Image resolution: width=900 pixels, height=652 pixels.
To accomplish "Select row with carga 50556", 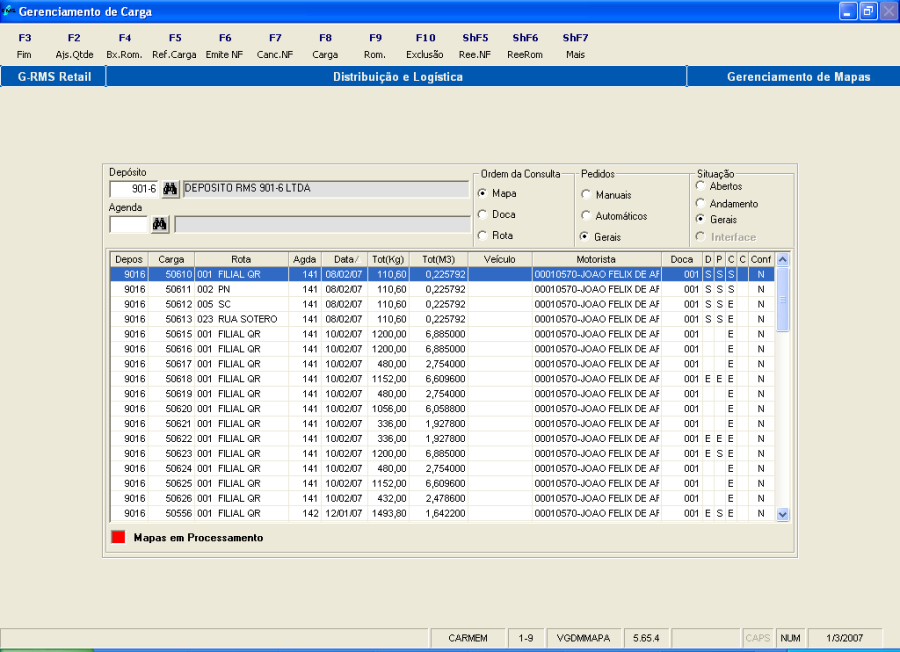I will point(442,513).
